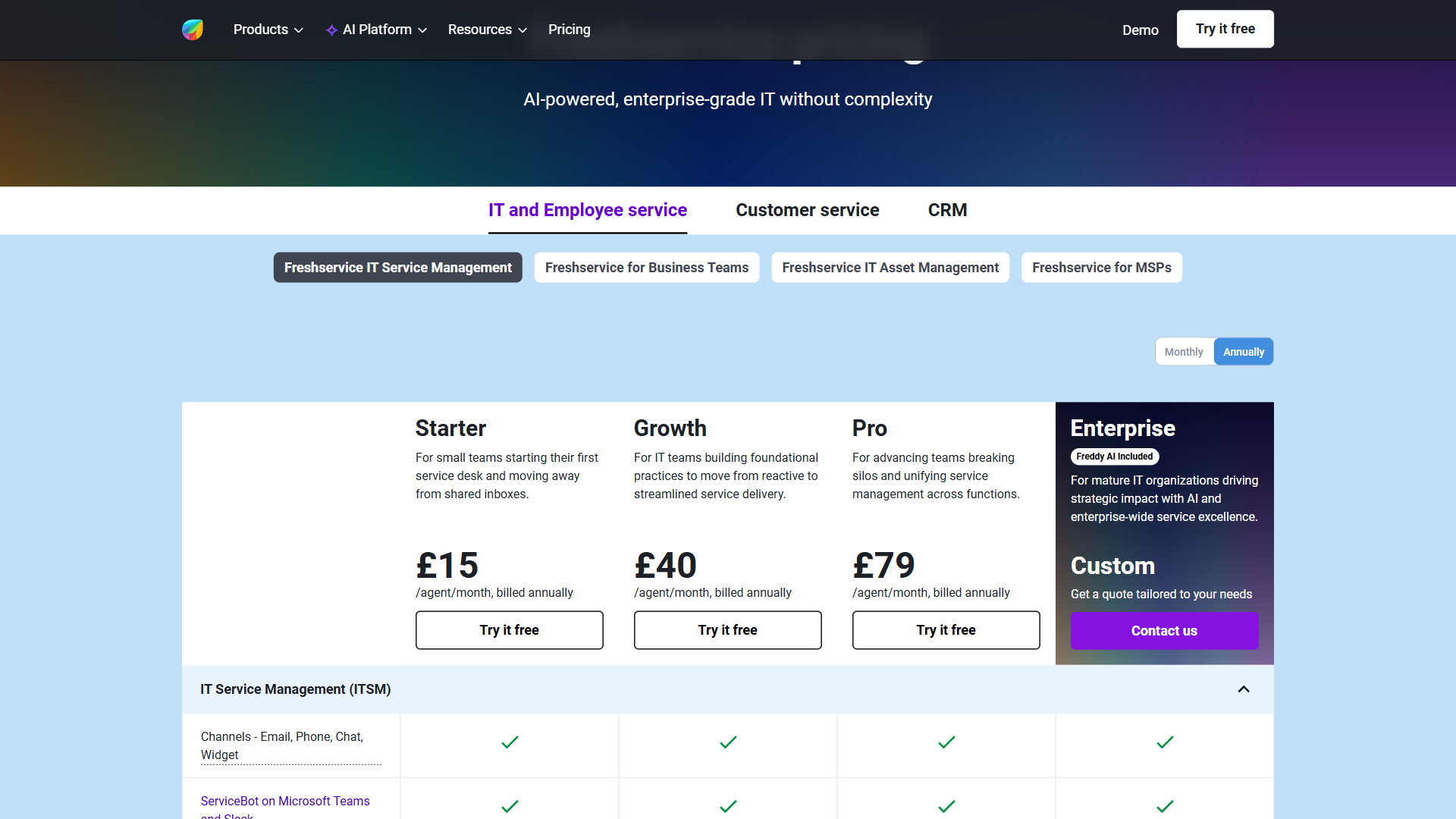Switch billing to Annually
Image resolution: width=1456 pixels, height=819 pixels.
[x=1244, y=352]
